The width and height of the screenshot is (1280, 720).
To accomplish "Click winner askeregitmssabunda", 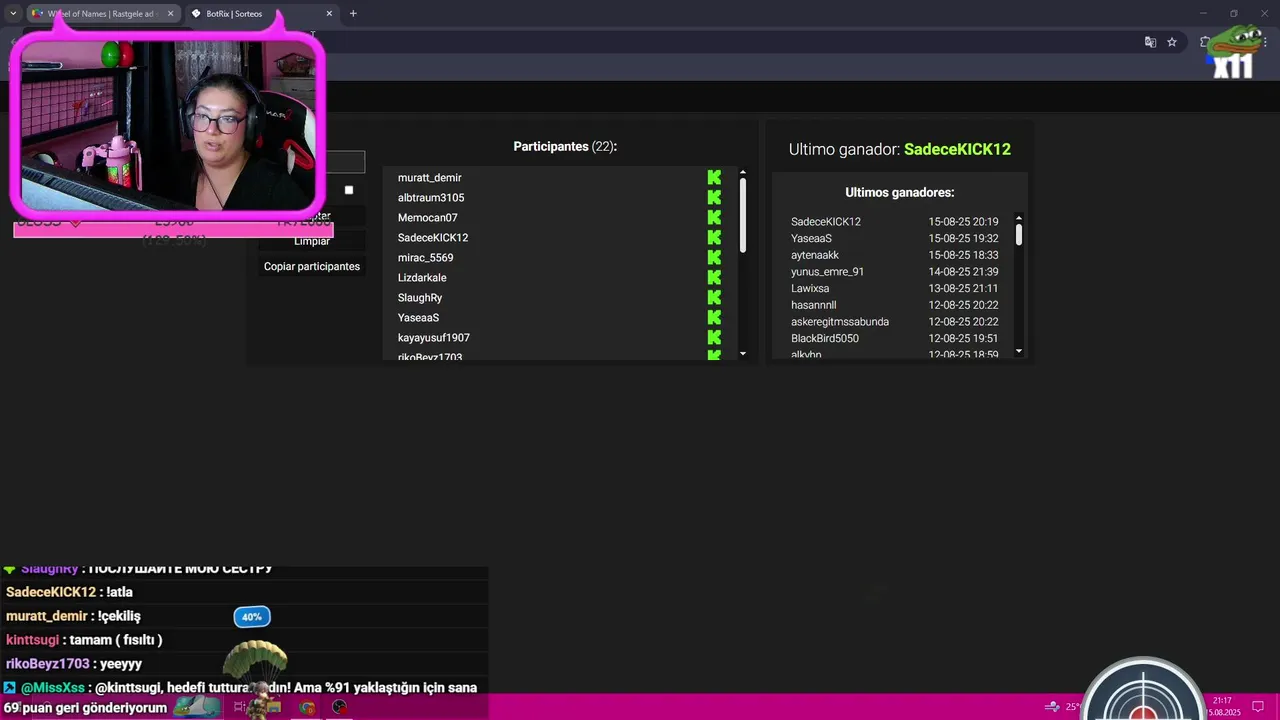I will (x=840, y=322).
